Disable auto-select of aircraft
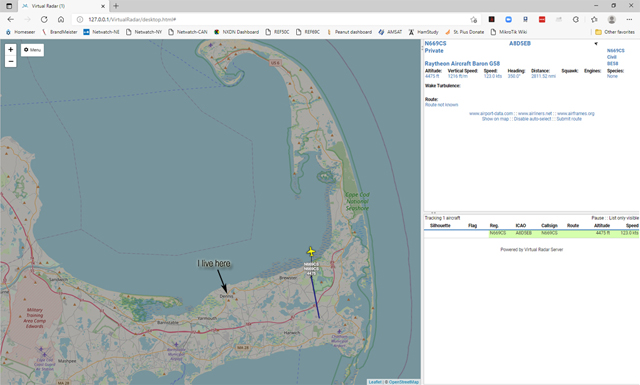640x385 pixels. pyautogui.click(x=532, y=119)
